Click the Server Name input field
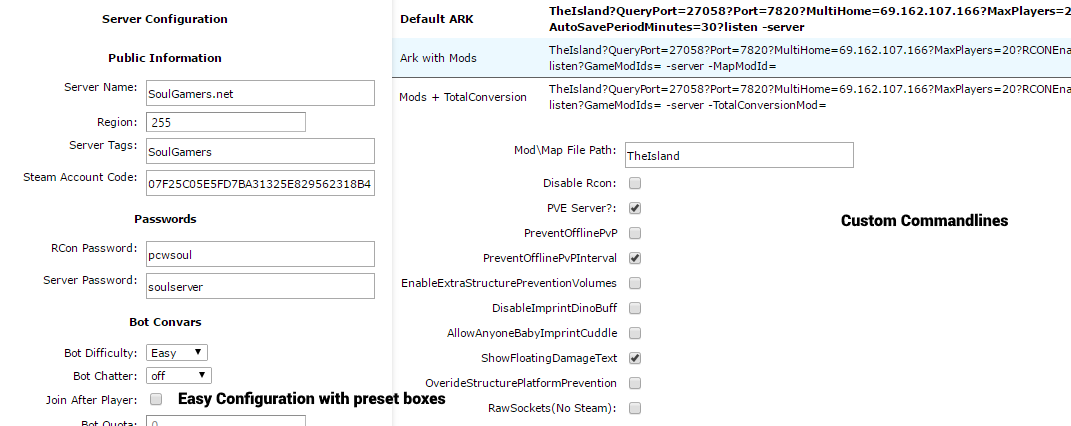 259,94
